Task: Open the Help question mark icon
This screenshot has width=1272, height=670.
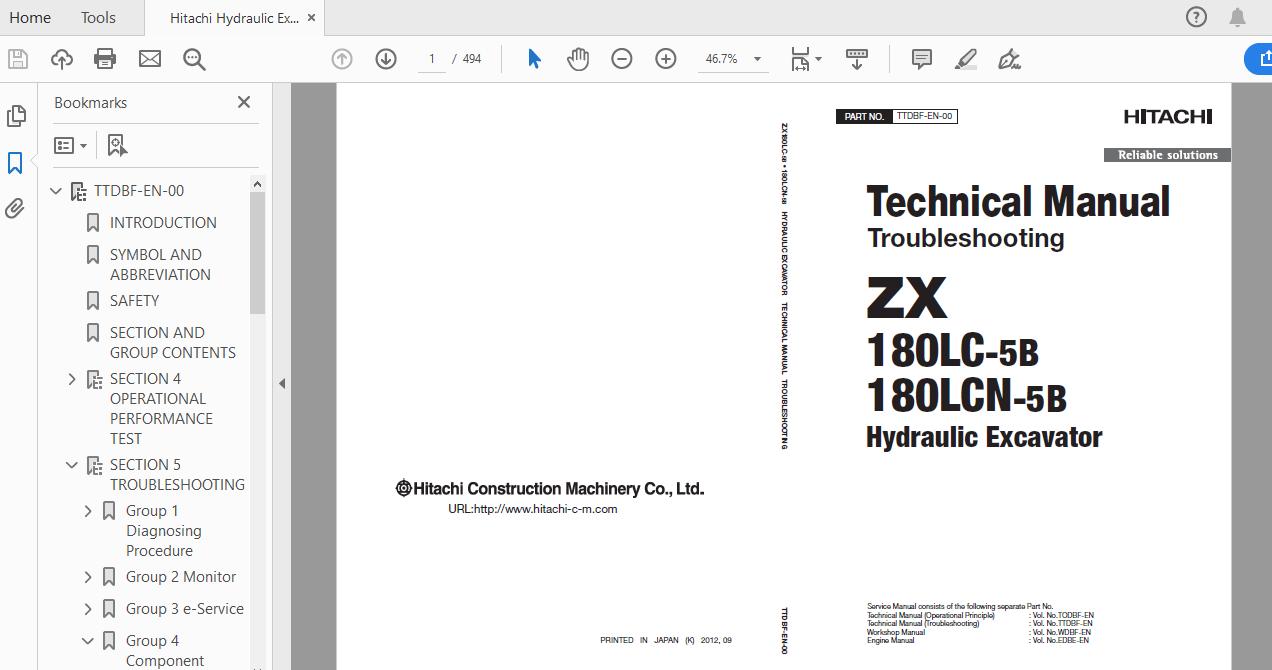Action: coord(1196,17)
